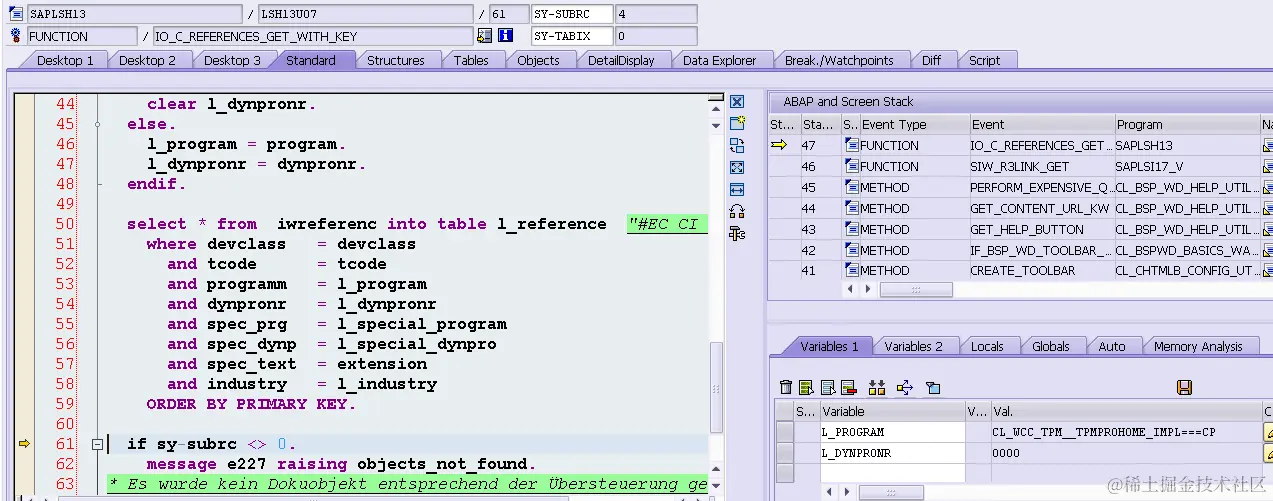Image resolution: width=1273 pixels, height=501 pixels.
Task: Click the headset services icon in vertical toolbar
Action: click(737, 211)
